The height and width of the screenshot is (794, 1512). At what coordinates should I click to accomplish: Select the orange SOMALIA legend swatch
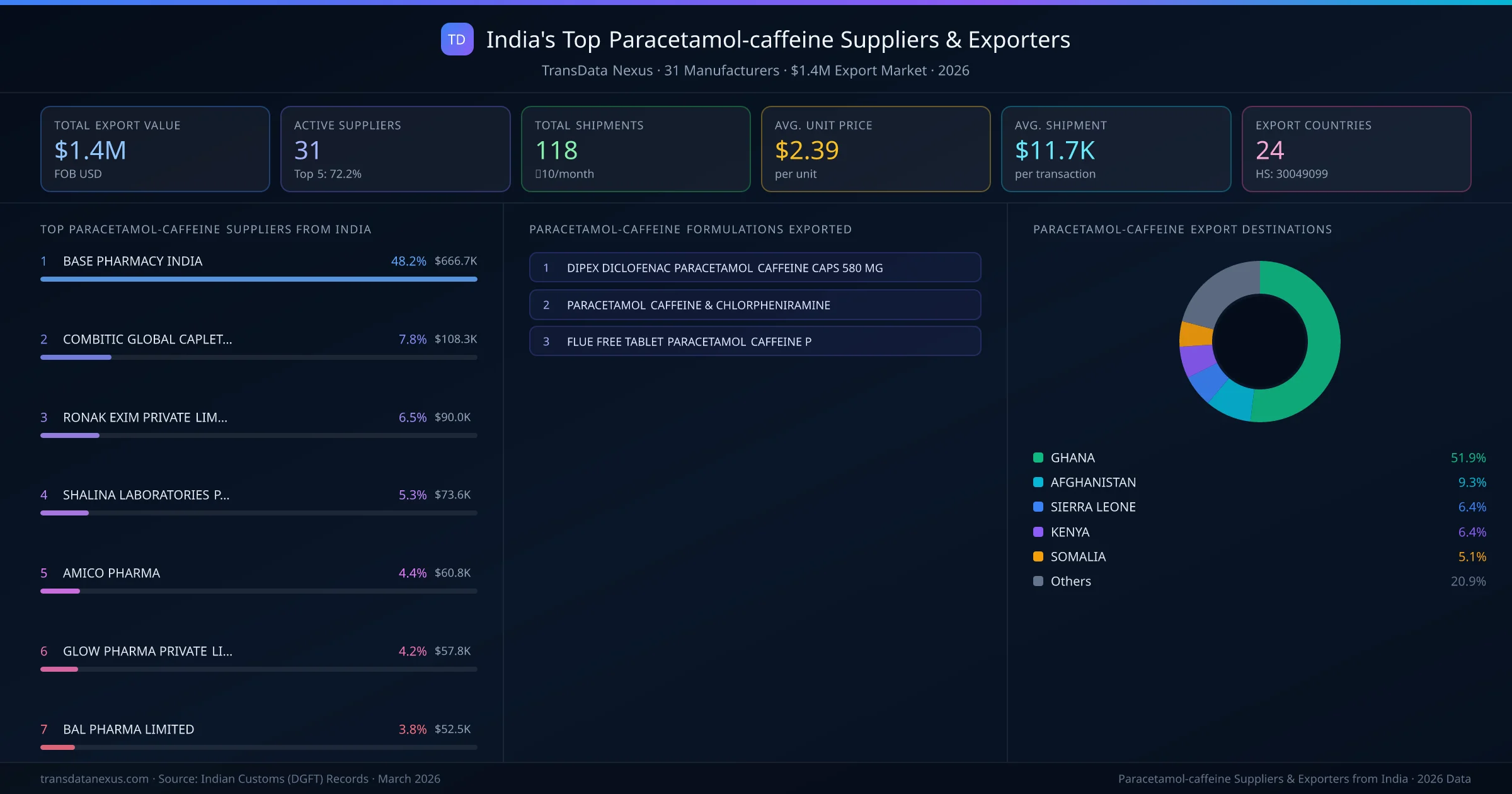pyautogui.click(x=1037, y=556)
